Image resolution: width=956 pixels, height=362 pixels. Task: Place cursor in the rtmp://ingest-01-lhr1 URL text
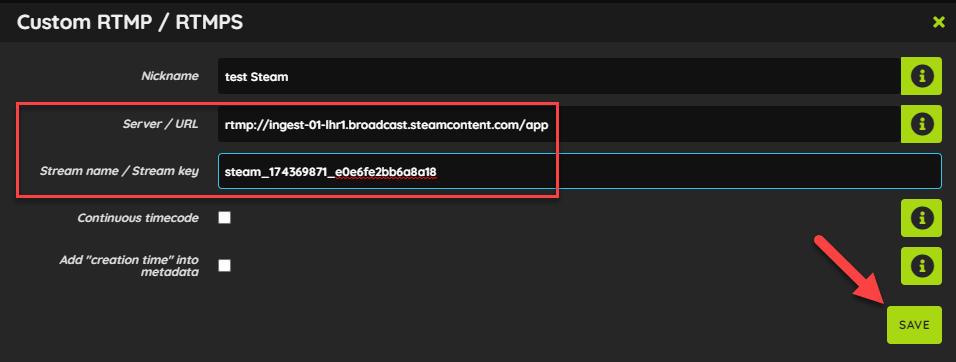387,125
